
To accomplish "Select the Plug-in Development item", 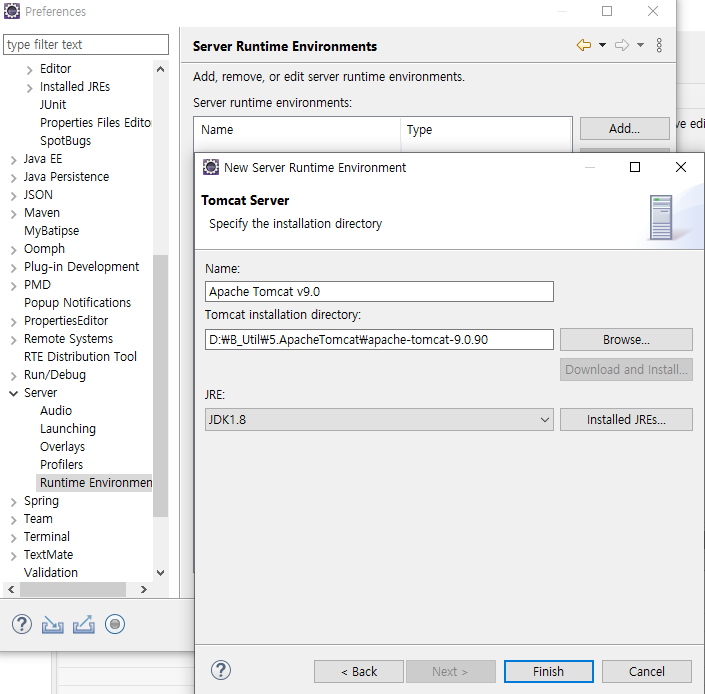I will (81, 267).
